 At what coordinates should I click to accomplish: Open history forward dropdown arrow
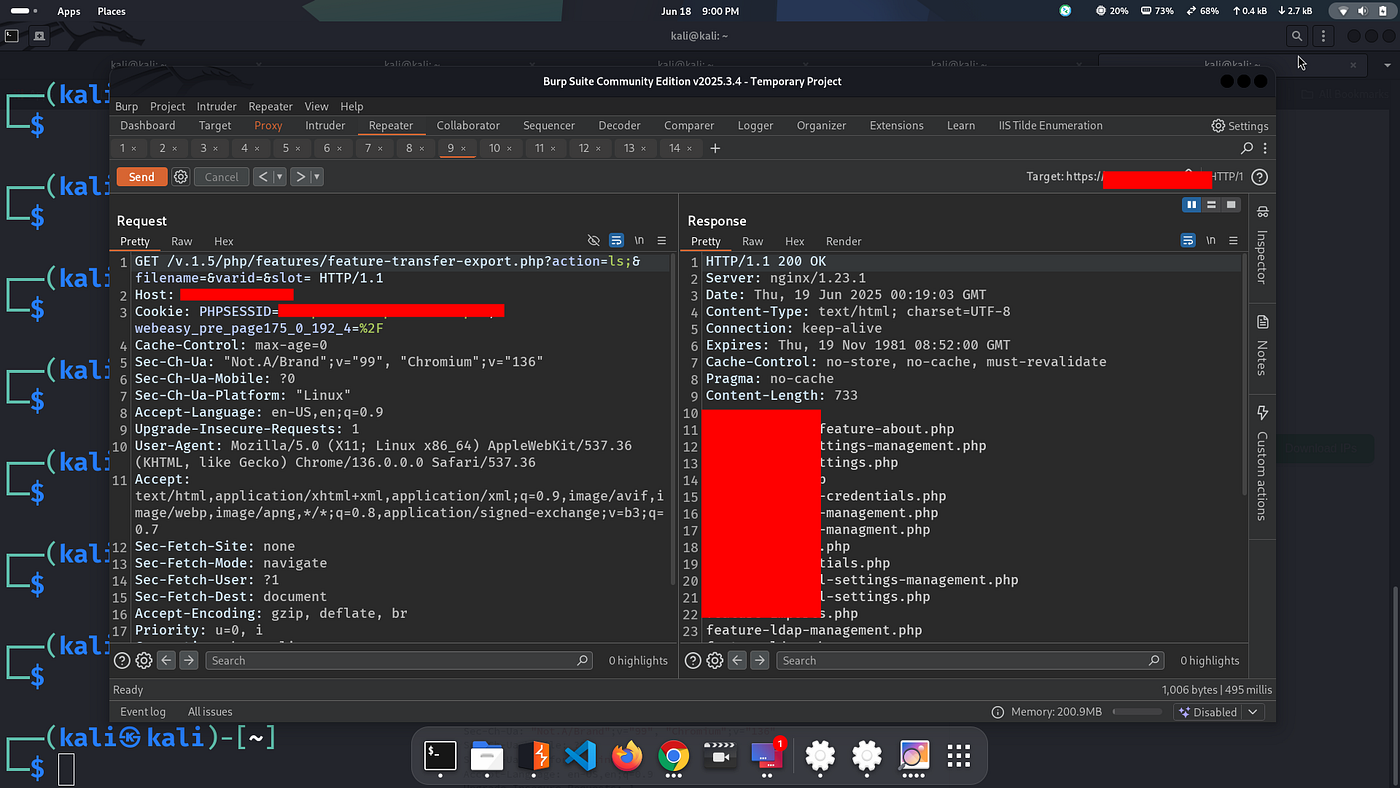pos(317,177)
